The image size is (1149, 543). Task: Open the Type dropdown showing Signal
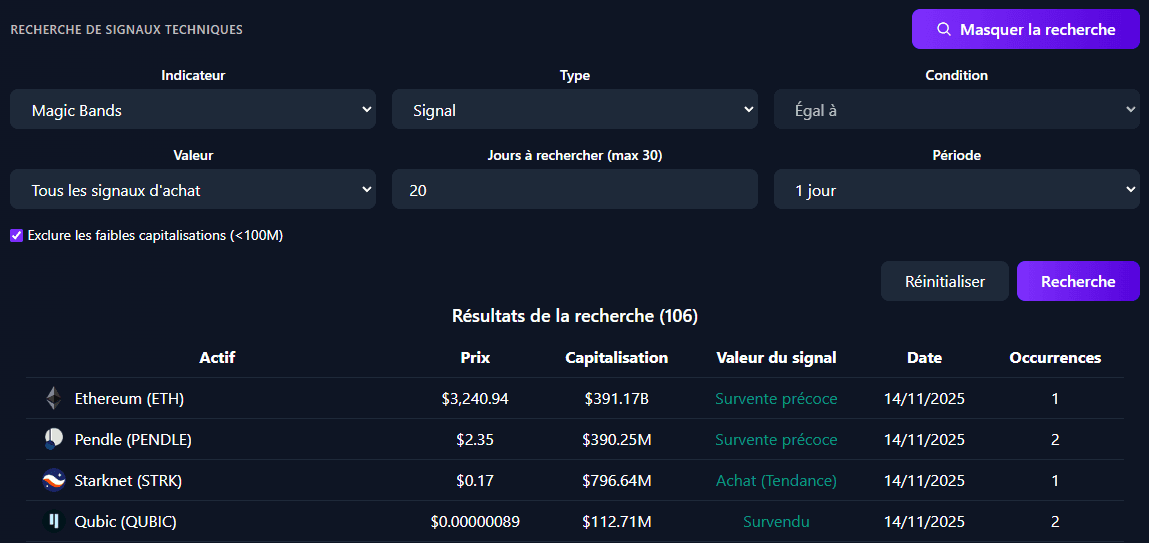[574, 109]
